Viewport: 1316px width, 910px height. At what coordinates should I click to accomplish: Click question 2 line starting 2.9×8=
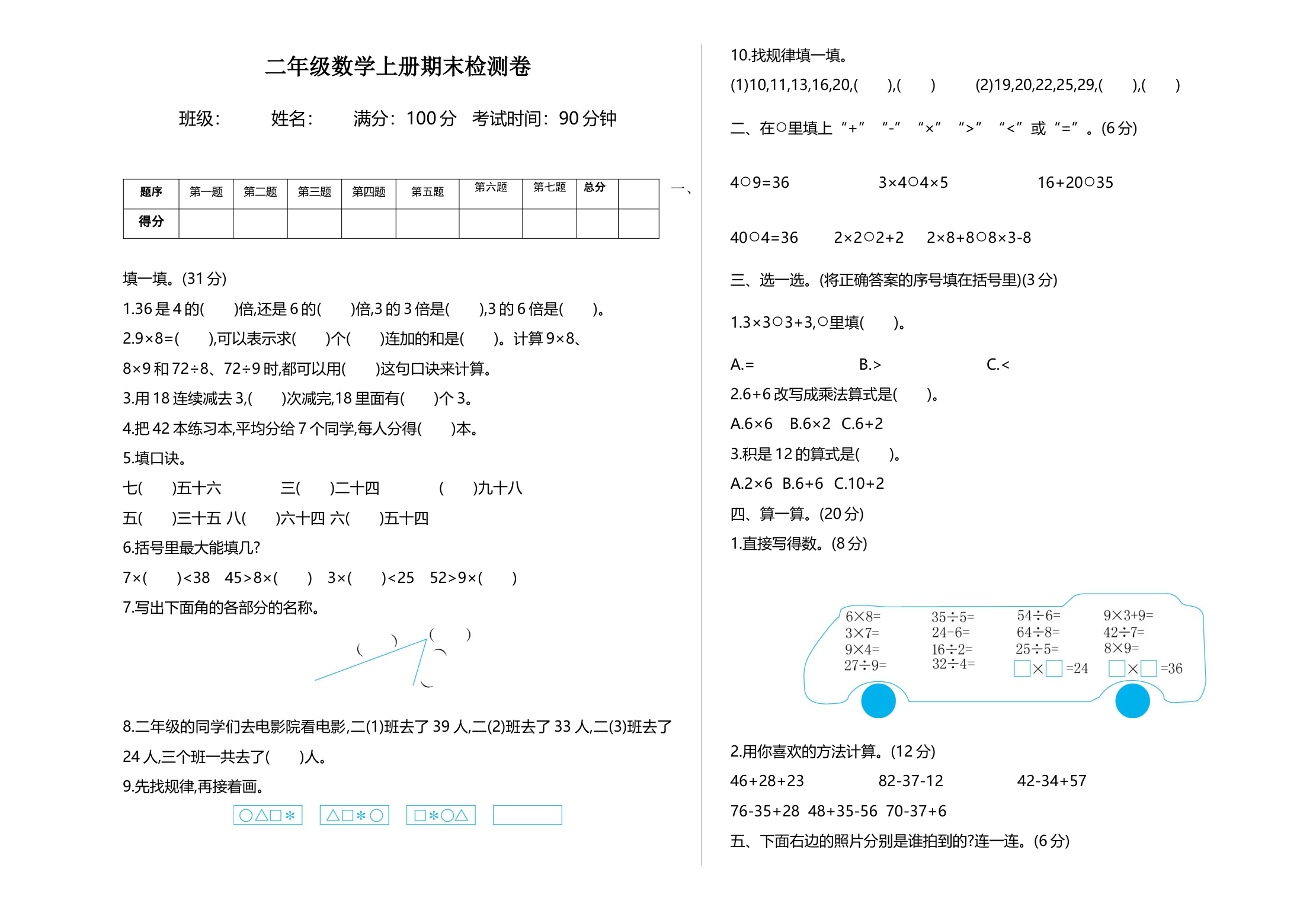click(x=354, y=338)
